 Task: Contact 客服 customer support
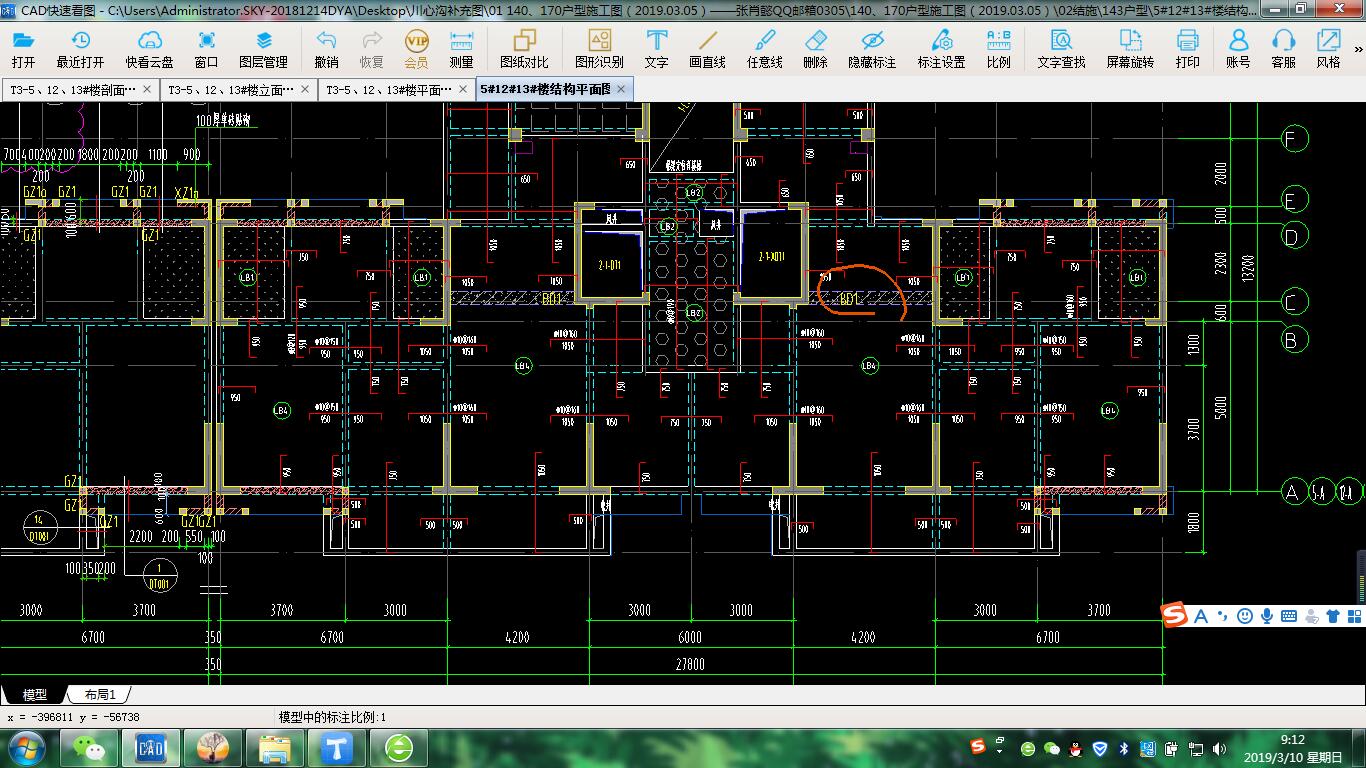pos(1284,48)
